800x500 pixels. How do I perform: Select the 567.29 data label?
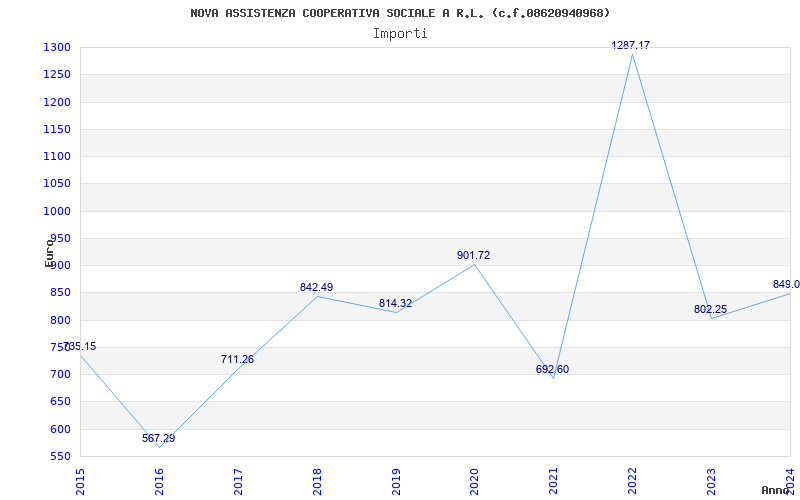point(158,438)
